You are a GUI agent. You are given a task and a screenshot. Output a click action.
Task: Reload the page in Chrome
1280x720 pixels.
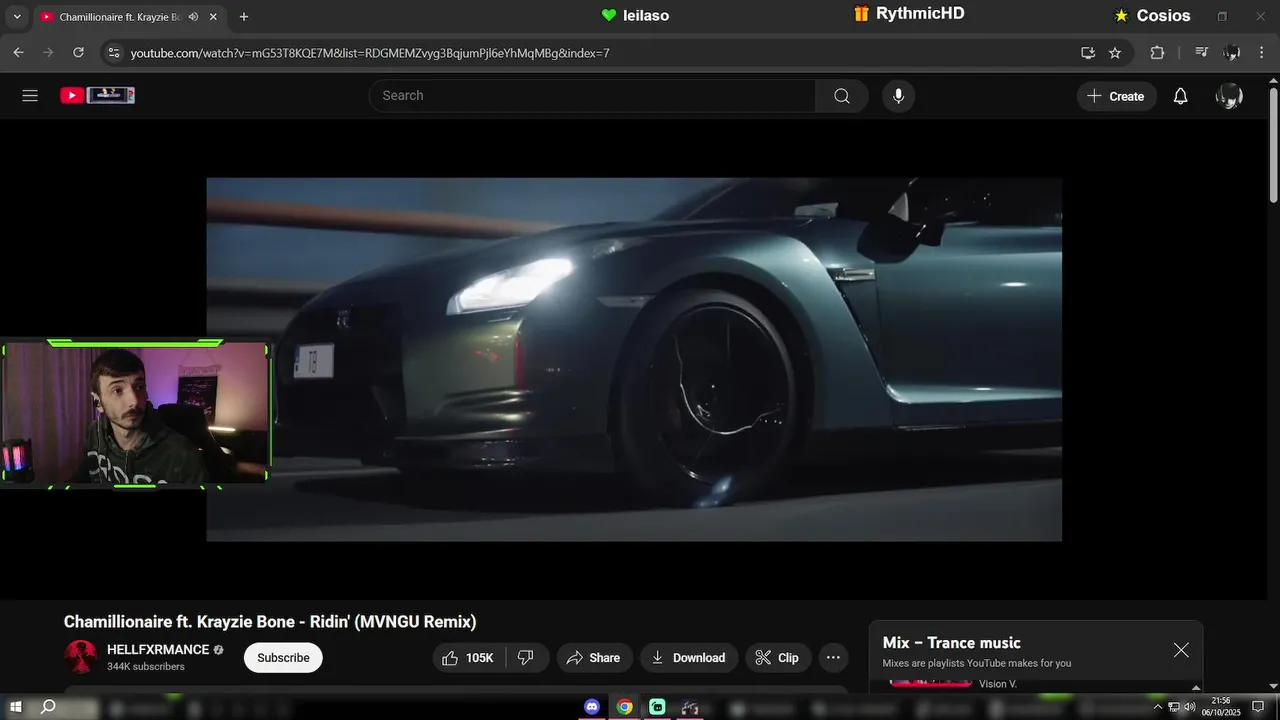coord(78,52)
